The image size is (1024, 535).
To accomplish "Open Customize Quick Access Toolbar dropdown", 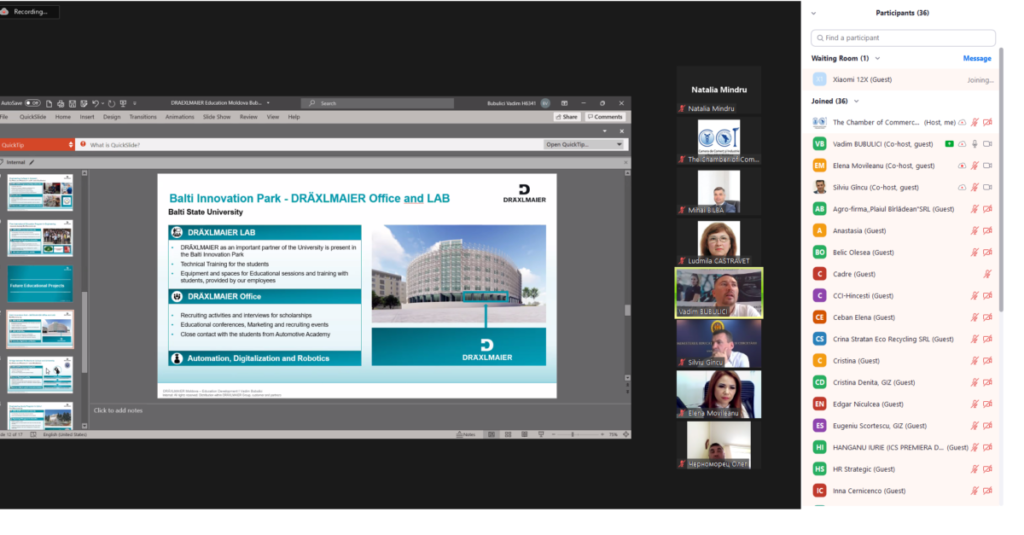I will [135, 103].
